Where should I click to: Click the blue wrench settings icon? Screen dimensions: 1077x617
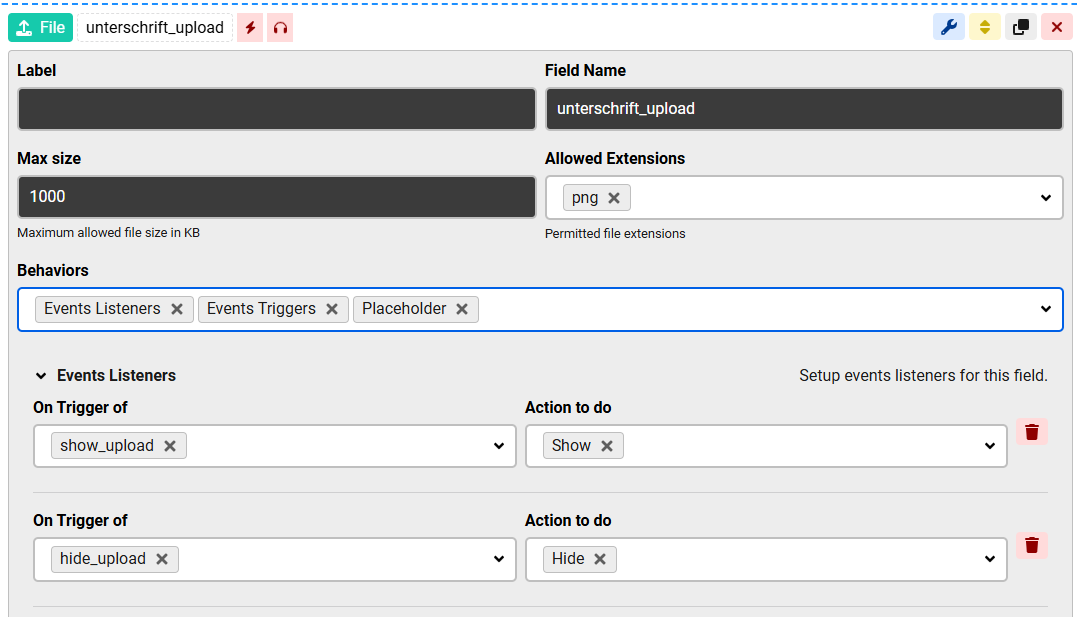coord(949,27)
